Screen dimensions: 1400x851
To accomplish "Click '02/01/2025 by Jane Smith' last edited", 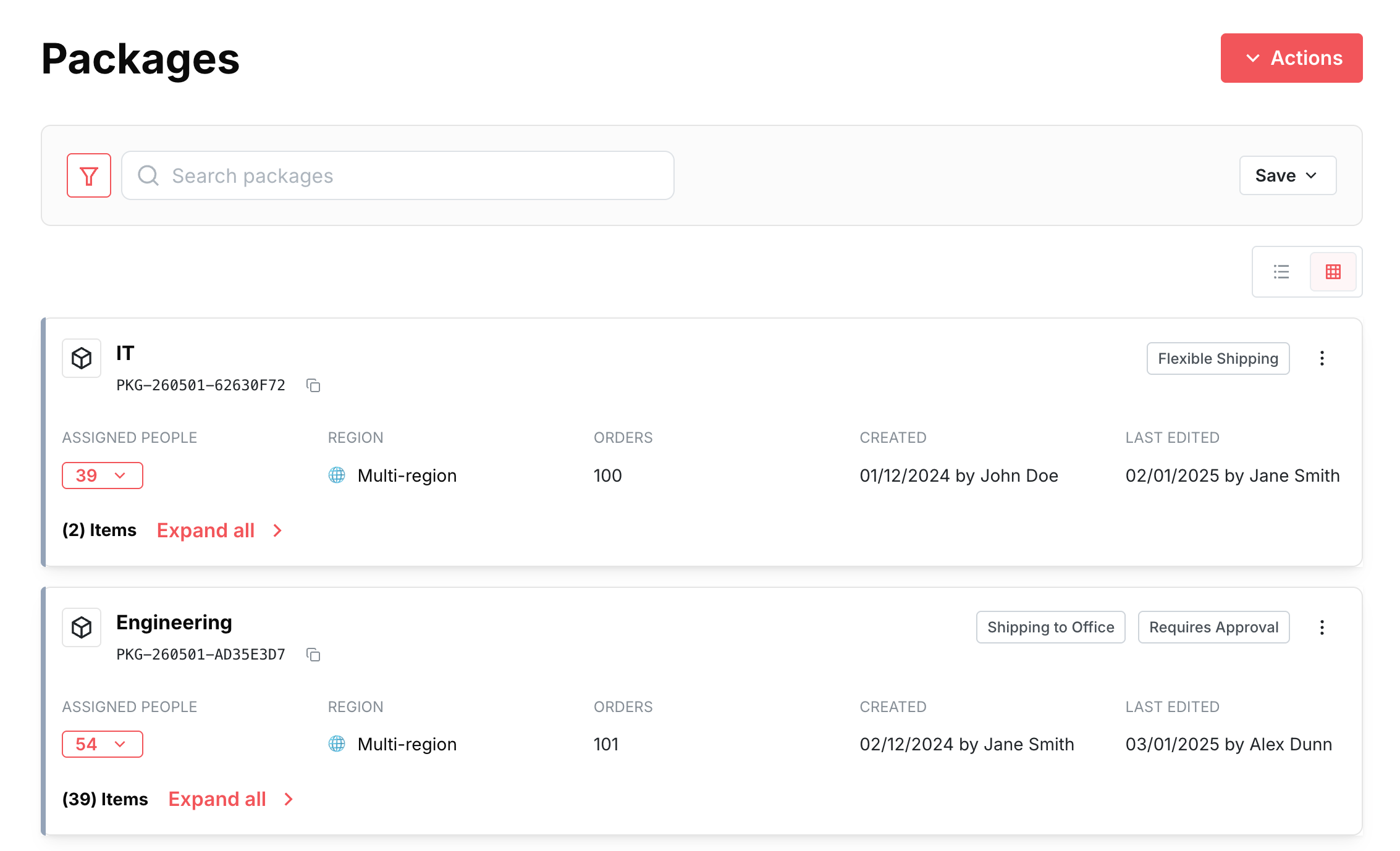I will point(1233,476).
